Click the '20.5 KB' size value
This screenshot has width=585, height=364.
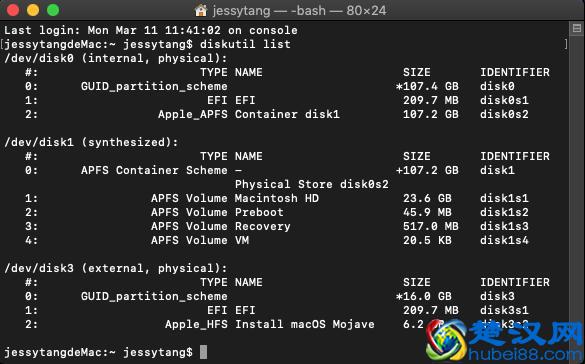427,240
